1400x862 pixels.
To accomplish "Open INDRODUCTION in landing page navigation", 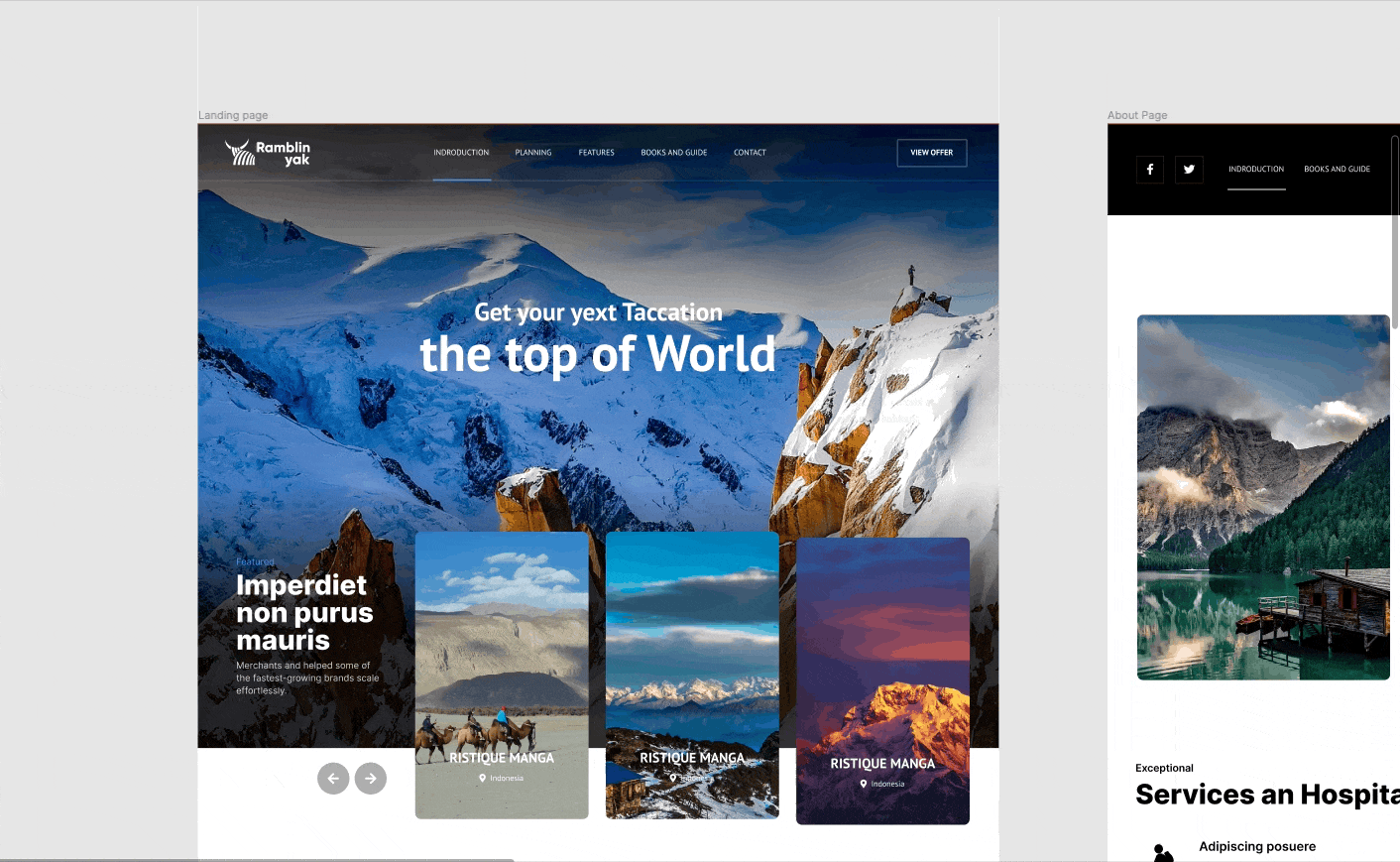I will point(461,153).
